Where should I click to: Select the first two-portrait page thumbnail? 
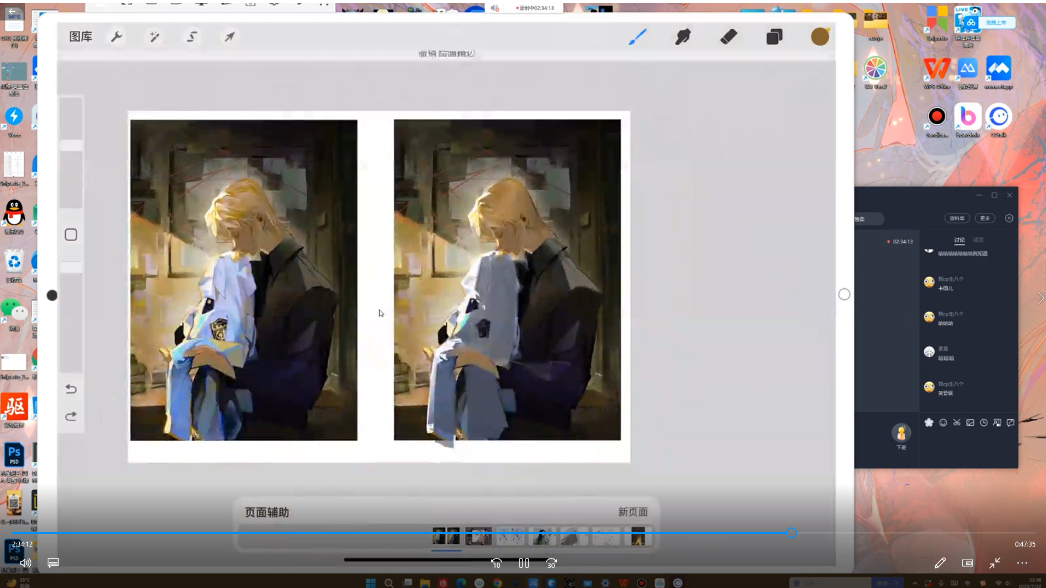point(446,536)
